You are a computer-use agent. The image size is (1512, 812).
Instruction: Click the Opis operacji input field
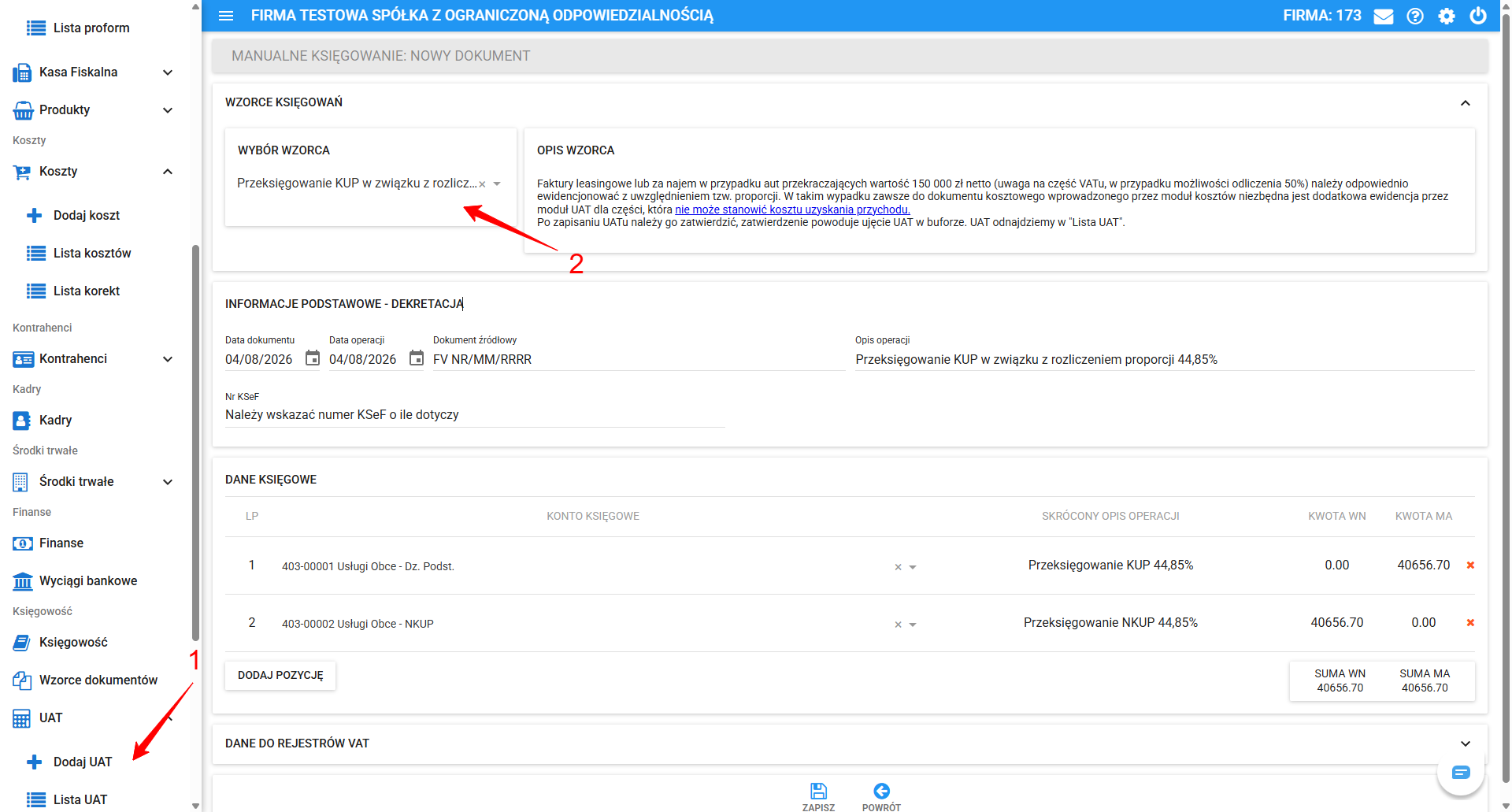[1165, 360]
